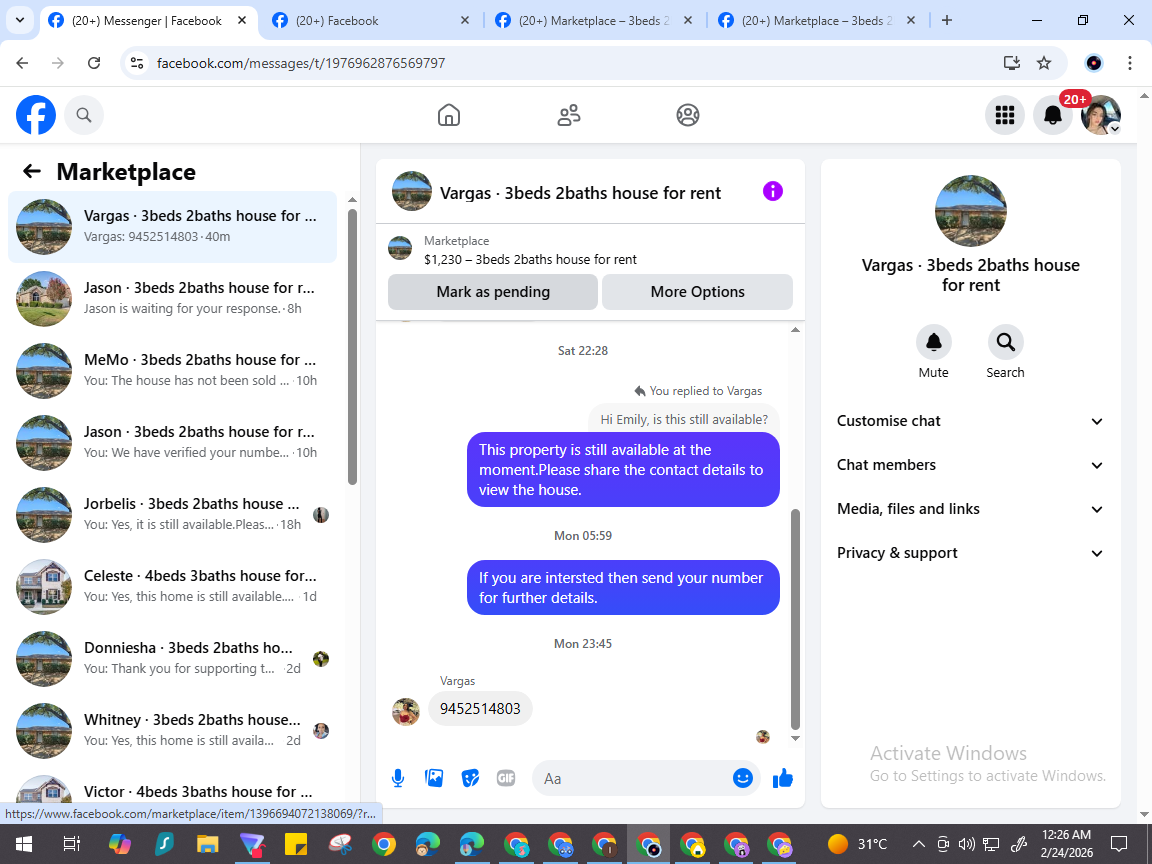The height and width of the screenshot is (864, 1152).
Task: Mute the conversation with bell icon
Action: (933, 342)
